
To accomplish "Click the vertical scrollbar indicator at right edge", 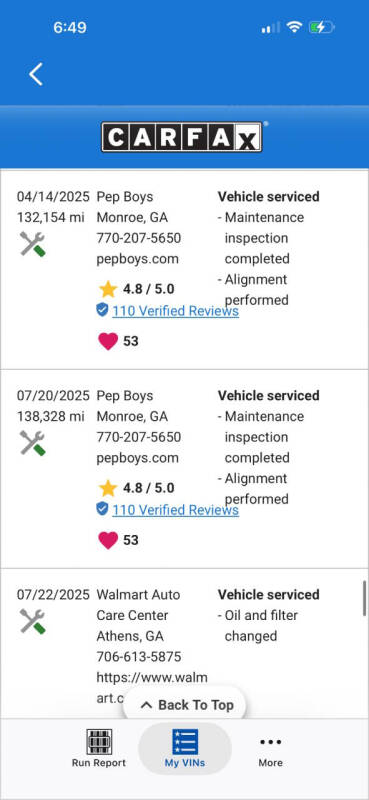I will tap(364, 598).
